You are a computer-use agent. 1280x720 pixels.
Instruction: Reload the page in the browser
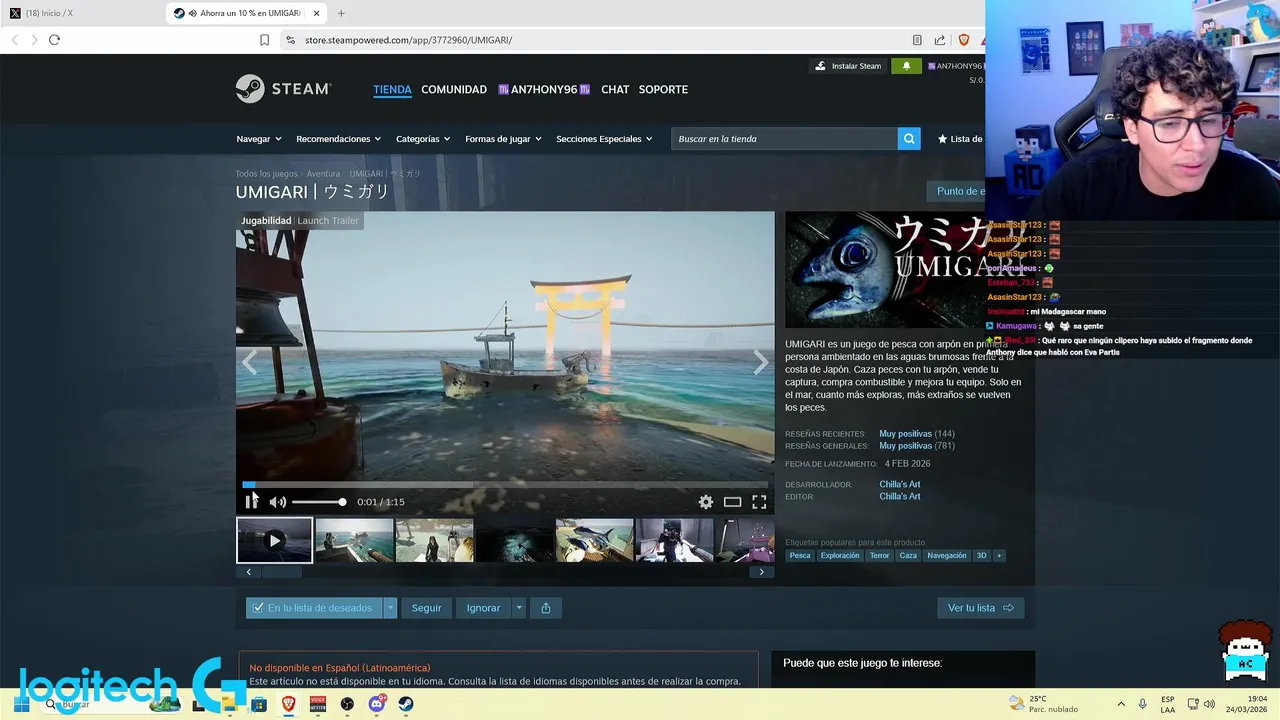pyautogui.click(x=54, y=40)
